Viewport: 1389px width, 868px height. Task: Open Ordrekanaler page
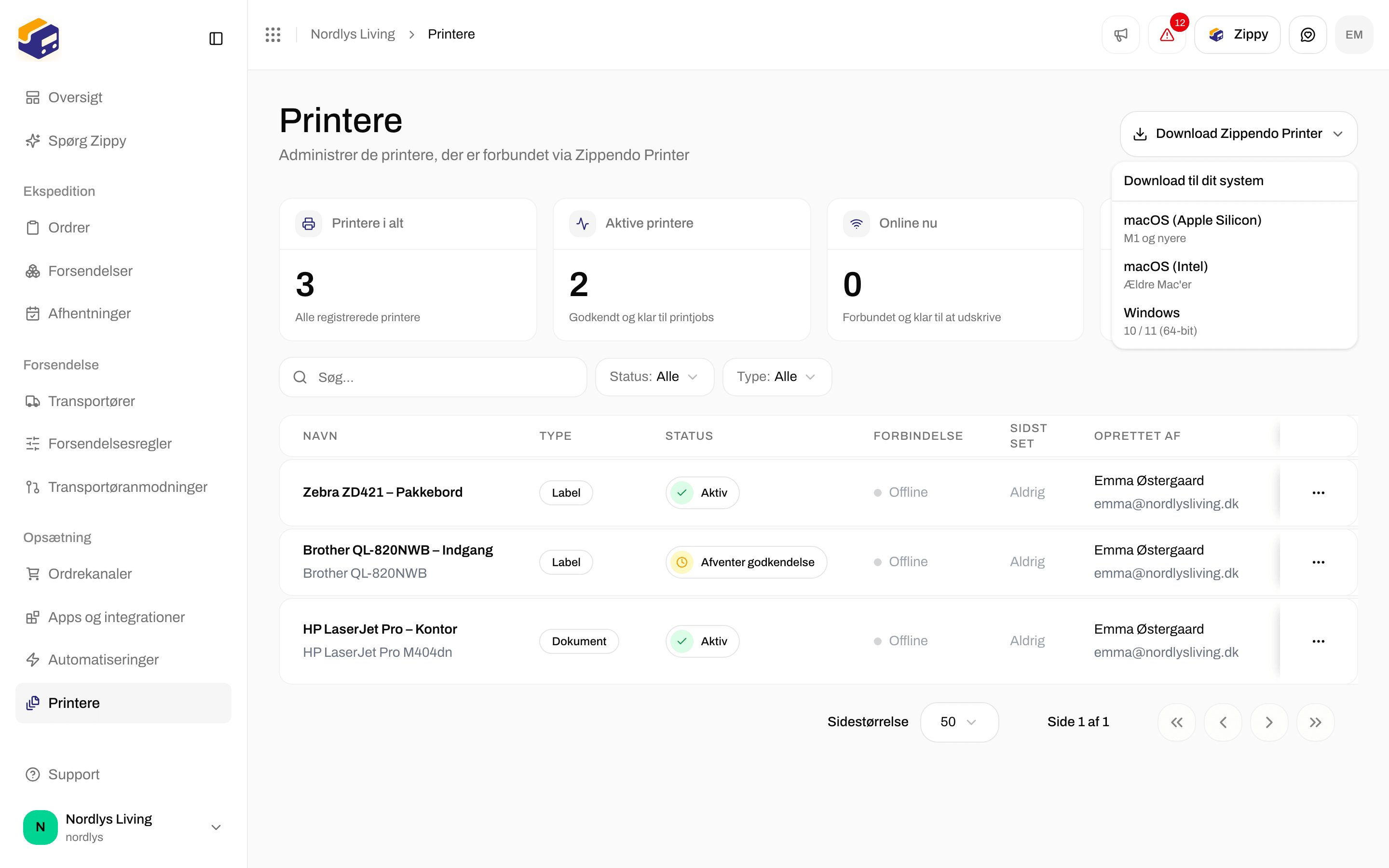coord(123,574)
